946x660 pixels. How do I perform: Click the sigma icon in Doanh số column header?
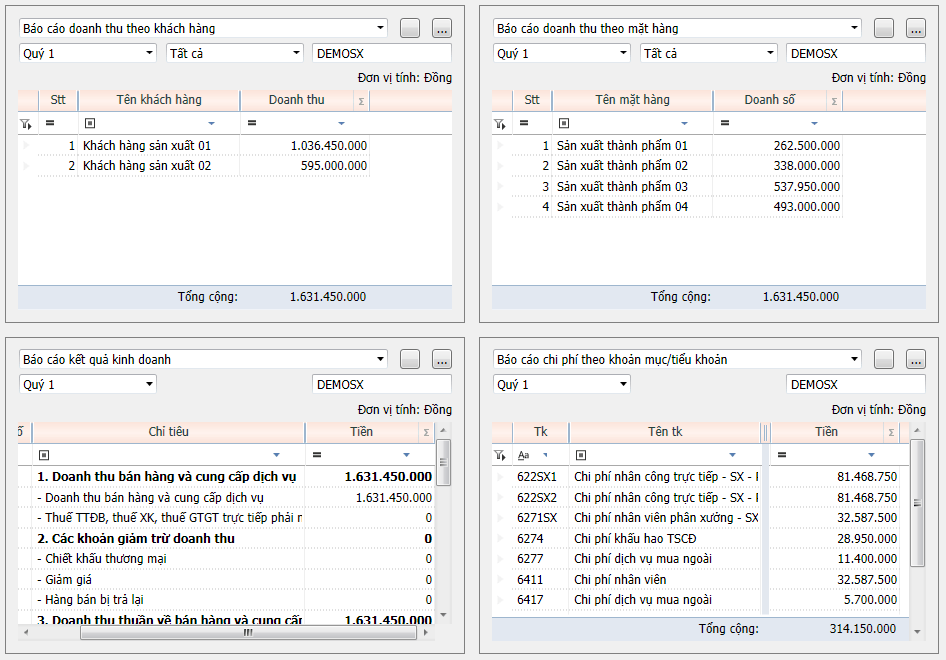click(834, 100)
